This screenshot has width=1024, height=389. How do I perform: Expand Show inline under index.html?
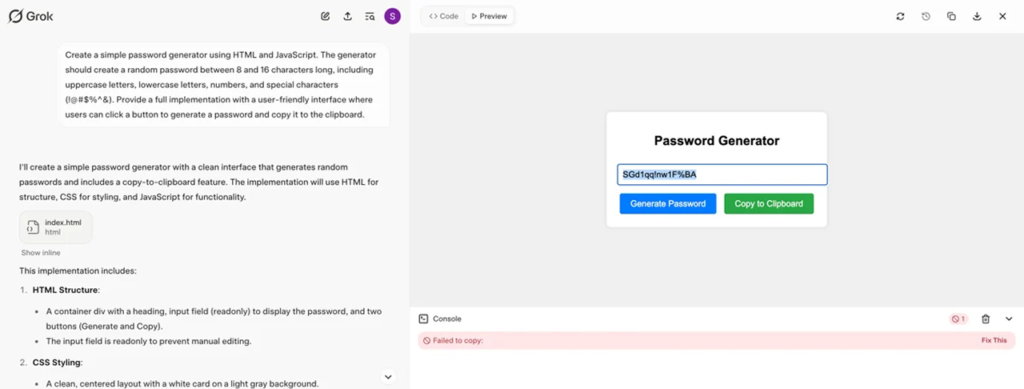tap(40, 253)
